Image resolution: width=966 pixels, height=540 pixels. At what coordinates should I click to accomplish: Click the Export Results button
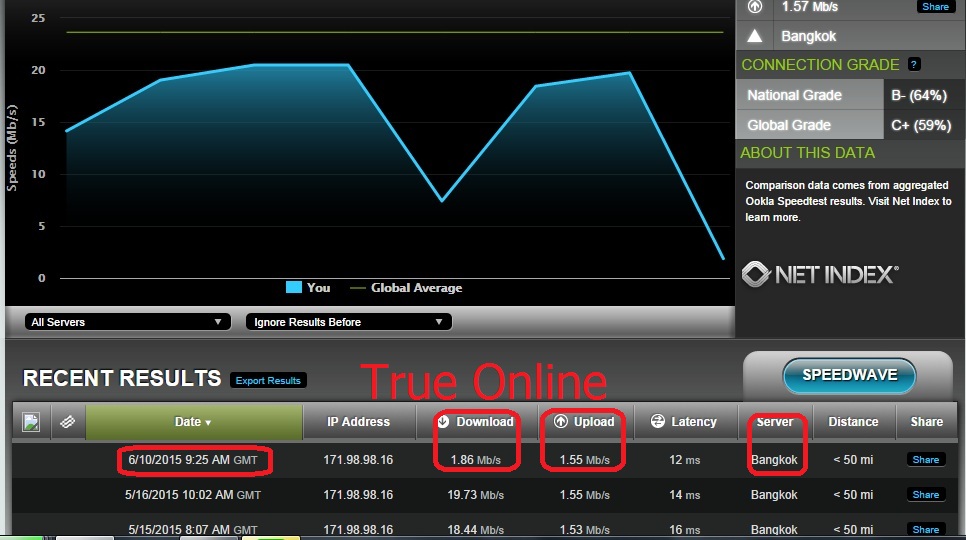[268, 381]
